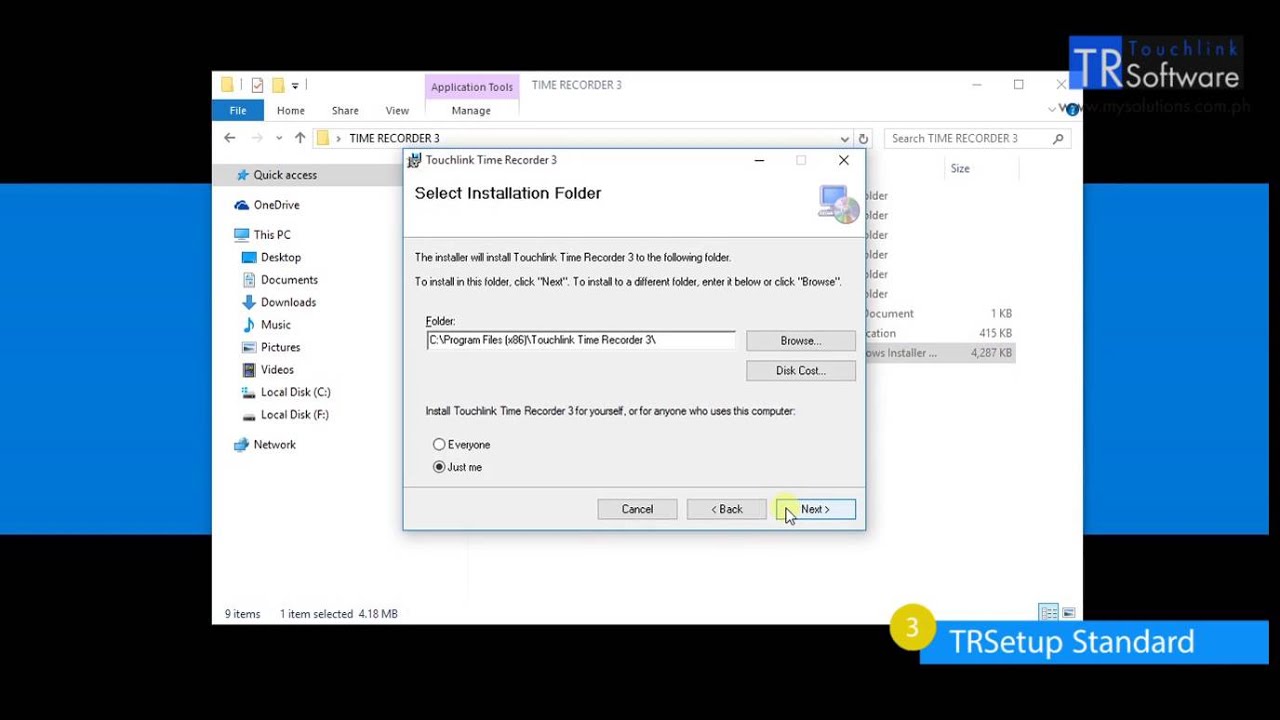Click the Properties icon in quick toolbar
This screenshot has width=1280, height=720.
point(257,85)
